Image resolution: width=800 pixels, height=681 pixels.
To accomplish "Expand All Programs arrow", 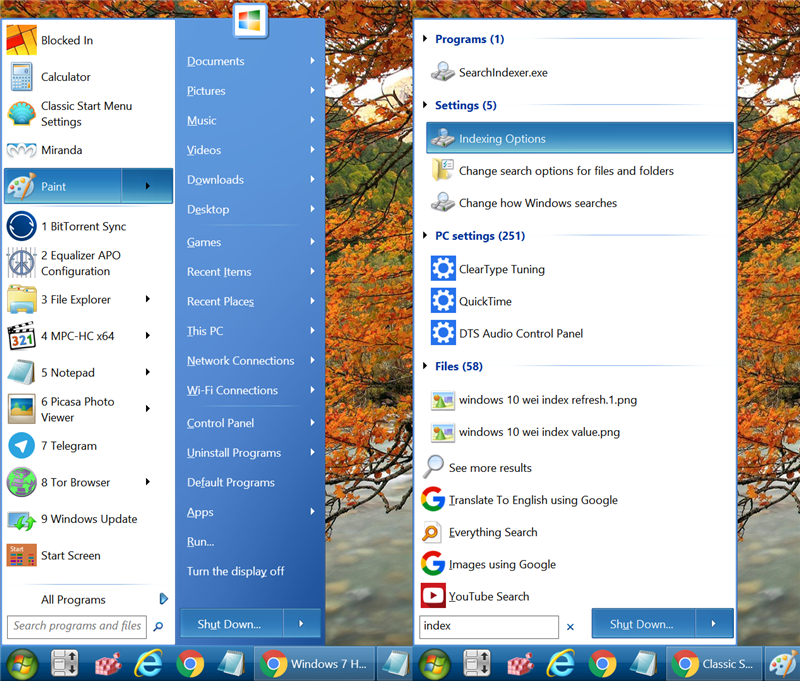I will 164,599.
